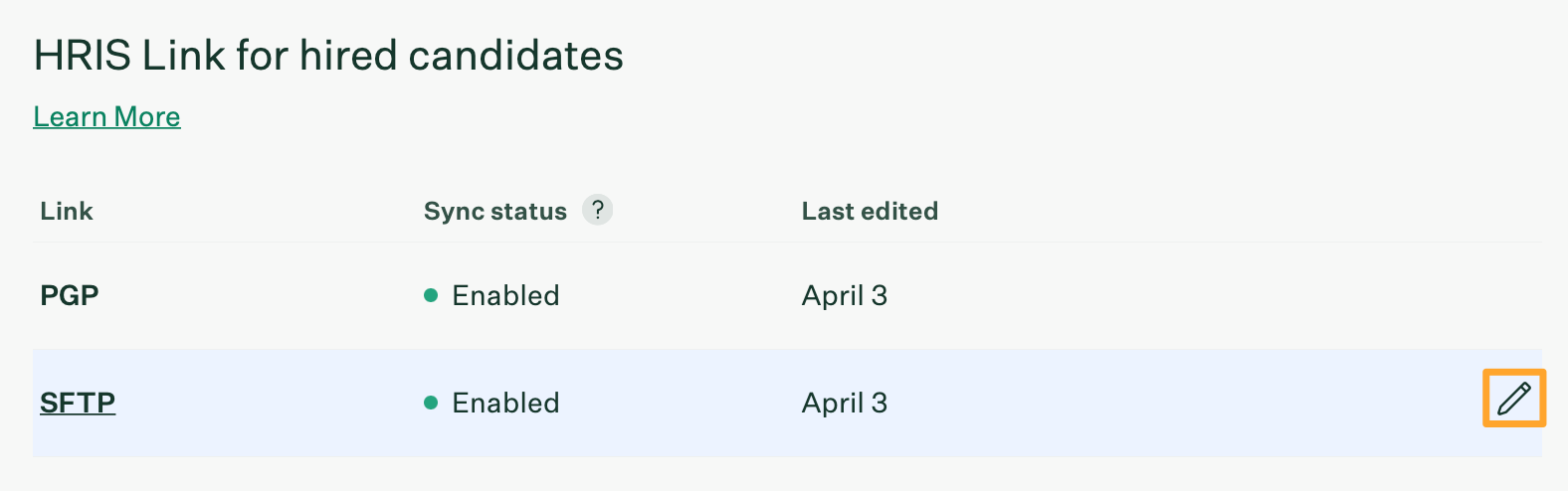Click the April 3 date in SFTP row
The image size is (1568, 491).
coord(845,403)
